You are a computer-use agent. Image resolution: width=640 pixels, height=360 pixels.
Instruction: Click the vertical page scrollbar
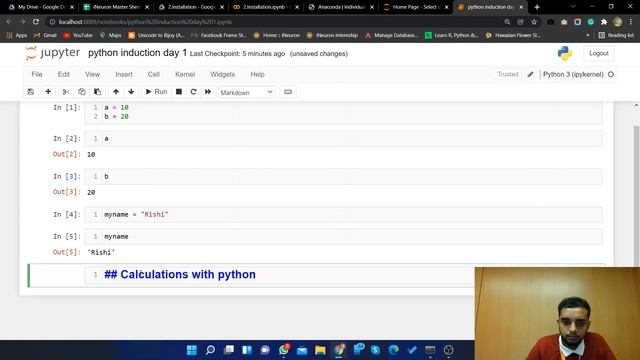point(636,195)
